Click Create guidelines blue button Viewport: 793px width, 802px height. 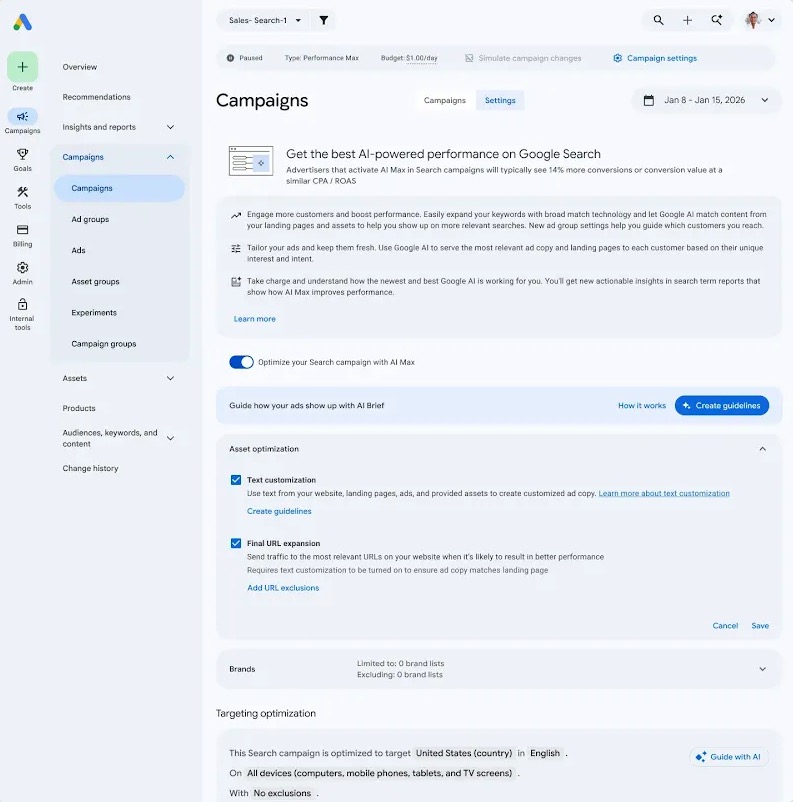(x=722, y=406)
